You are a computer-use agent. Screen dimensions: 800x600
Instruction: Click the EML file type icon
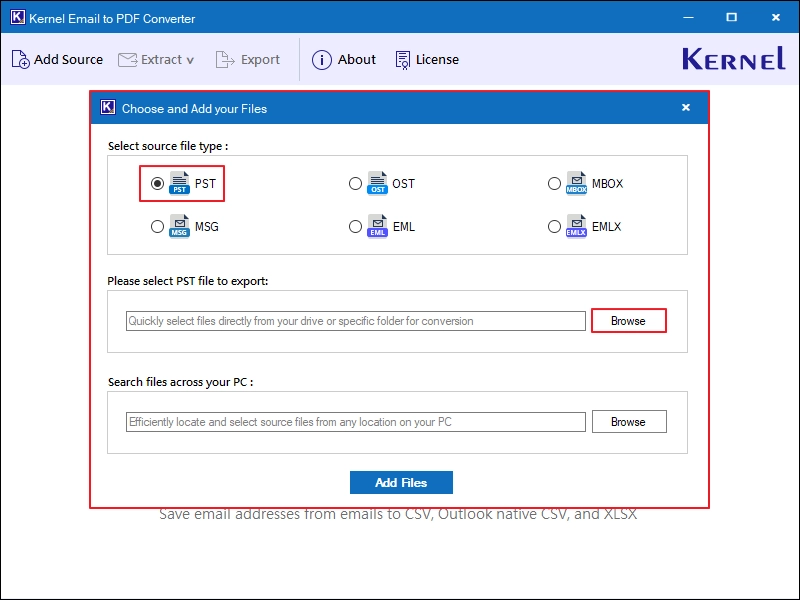(x=377, y=227)
